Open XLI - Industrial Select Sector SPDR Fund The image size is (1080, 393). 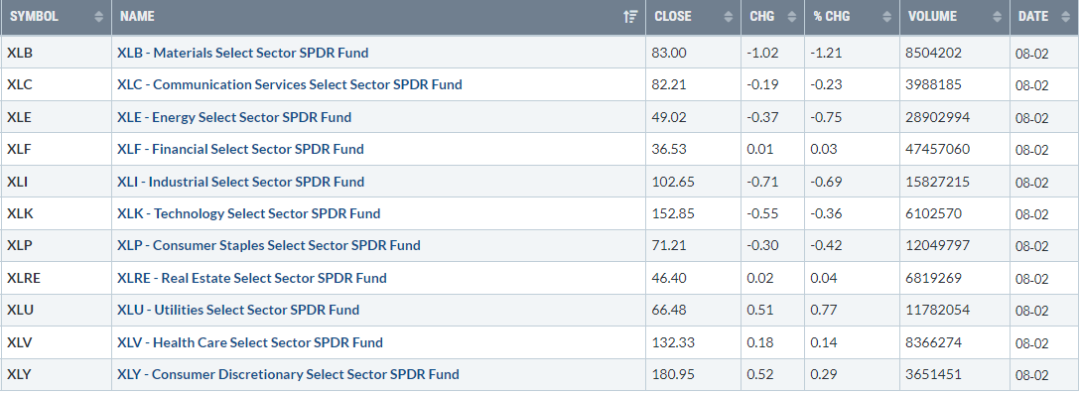pos(240,182)
